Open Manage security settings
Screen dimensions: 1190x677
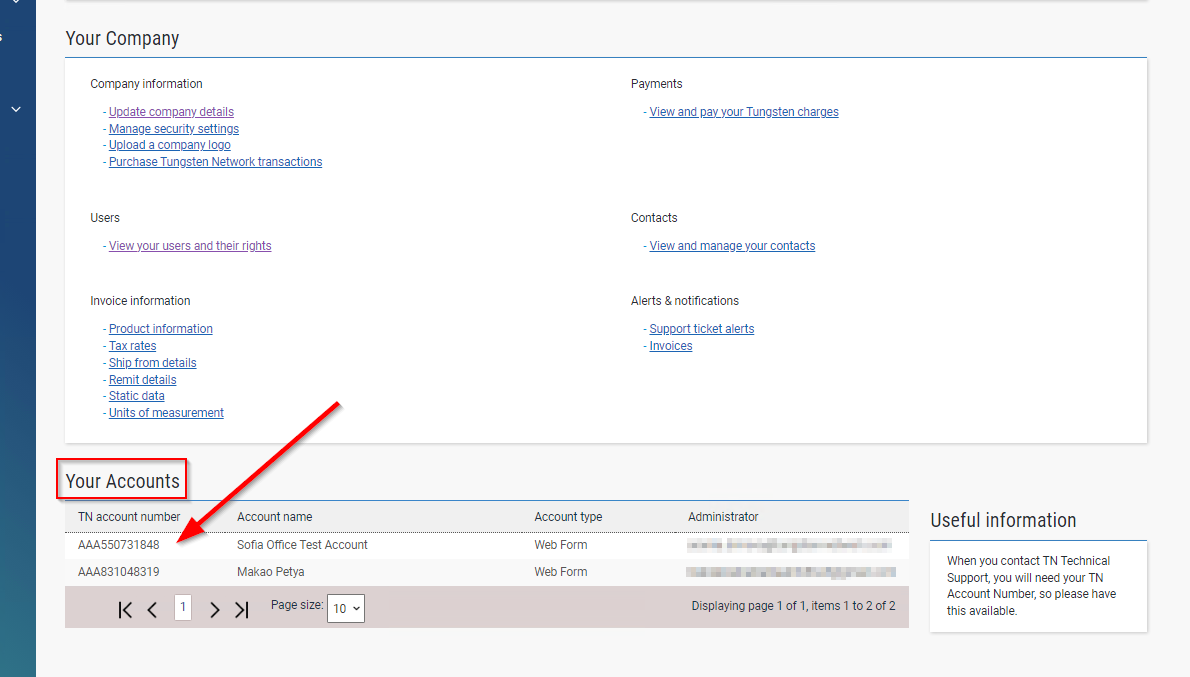point(173,128)
